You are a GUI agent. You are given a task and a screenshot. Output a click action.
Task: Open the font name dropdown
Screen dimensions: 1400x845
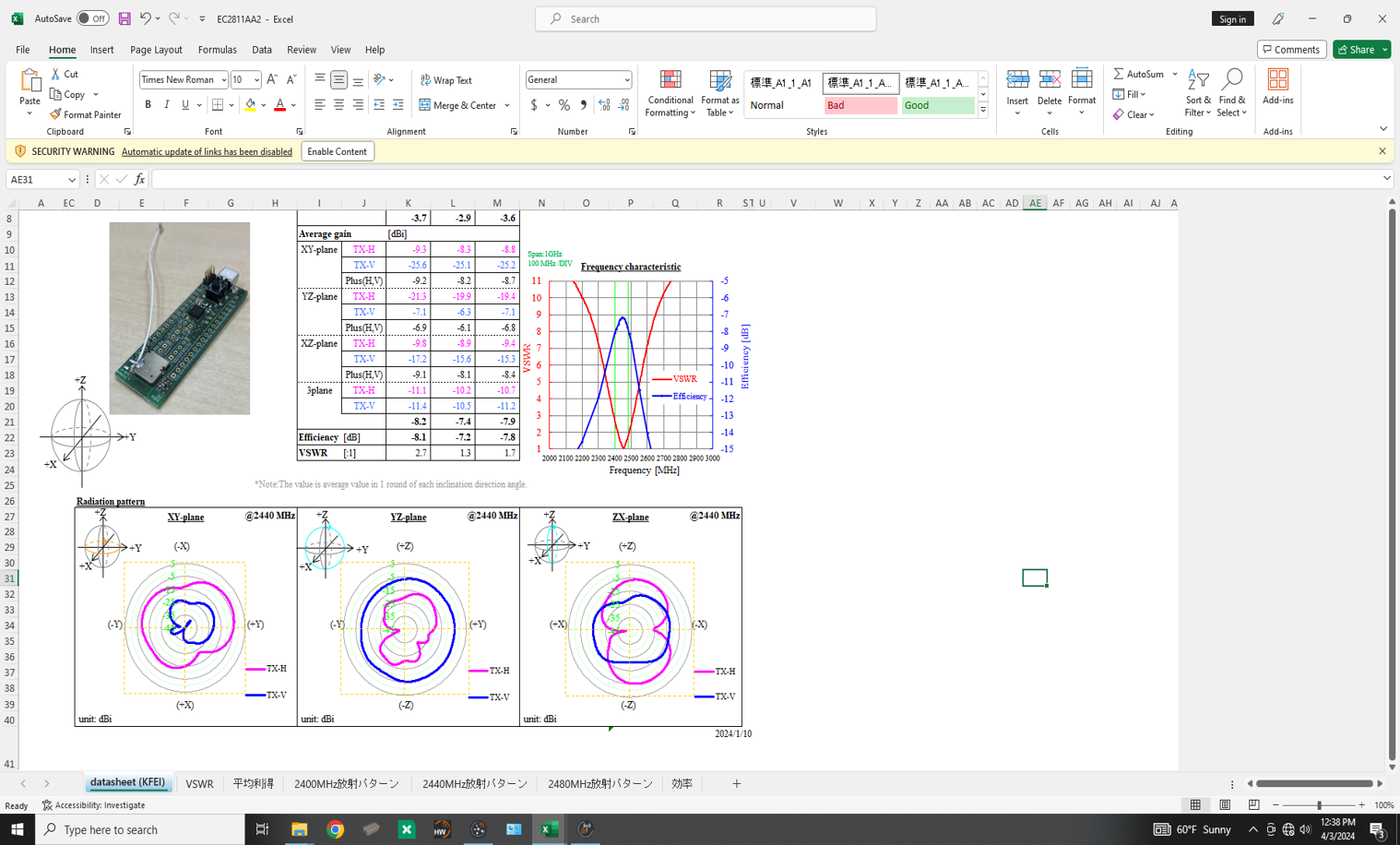[x=223, y=80]
